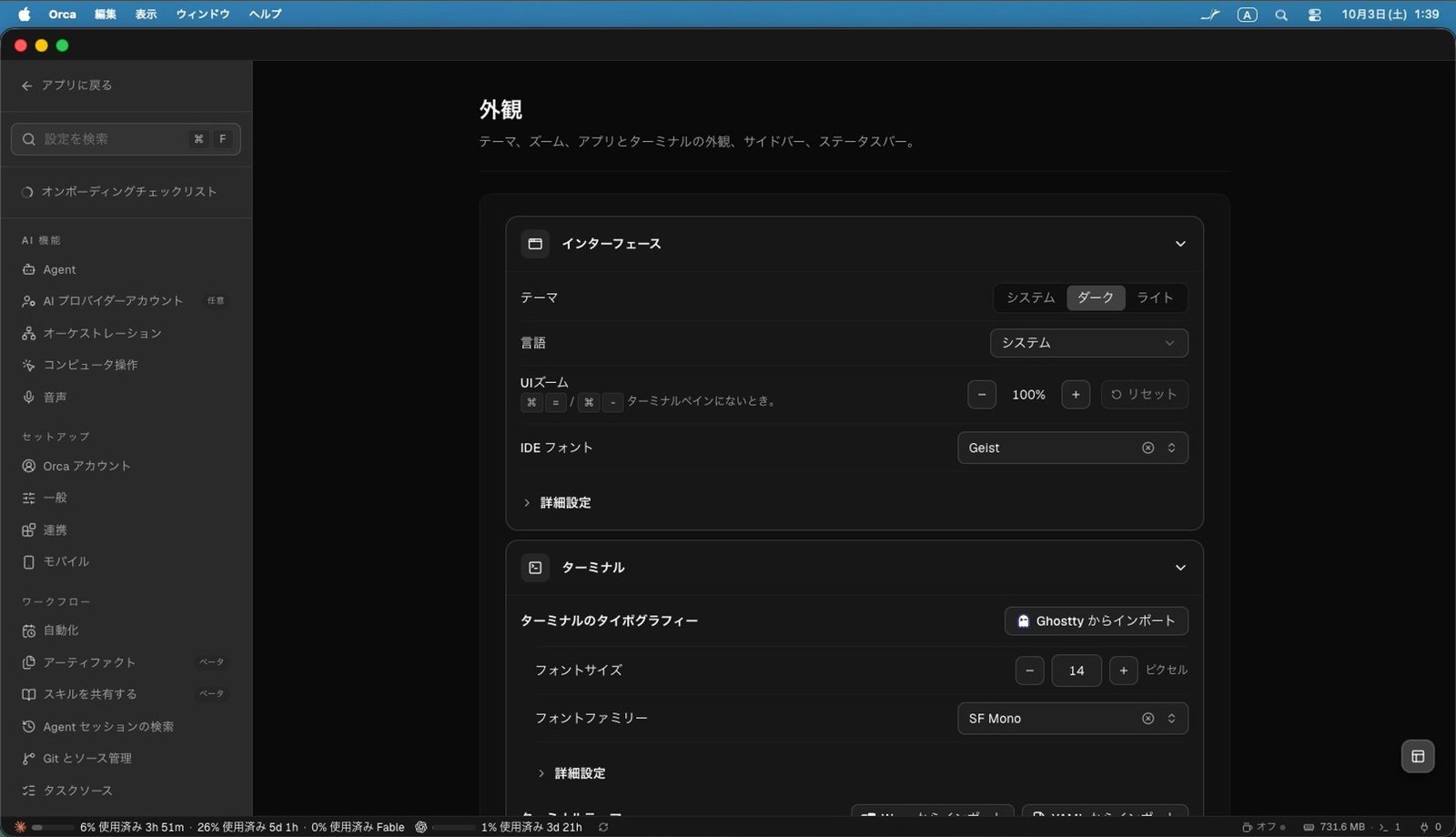Open the 編集 menu
The image size is (1456, 837).
[x=106, y=14]
